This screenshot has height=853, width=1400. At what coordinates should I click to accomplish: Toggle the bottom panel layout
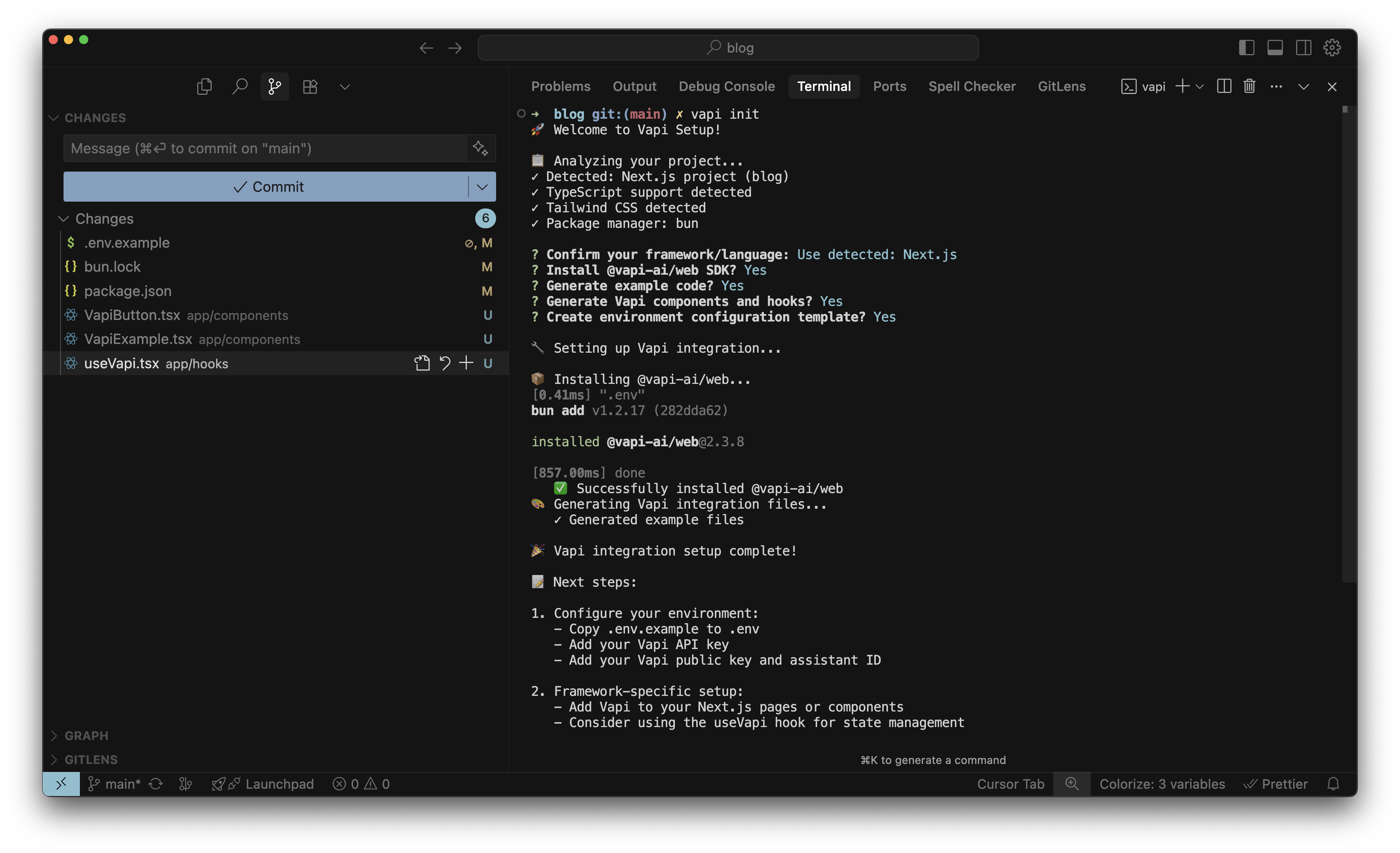point(1275,48)
